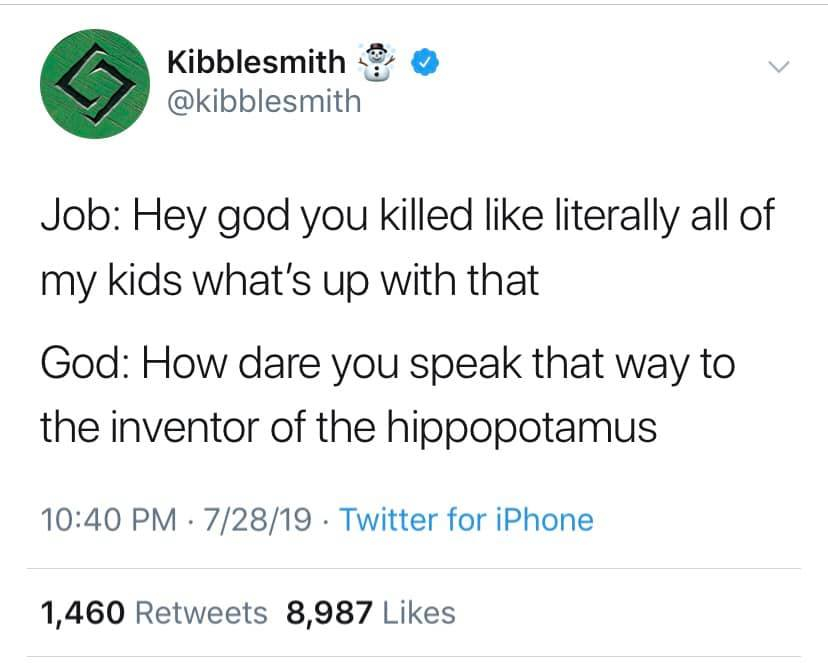Click the line starting 'God: How dare you'
This screenshot has height=663, width=828.
pyautogui.click(x=388, y=364)
